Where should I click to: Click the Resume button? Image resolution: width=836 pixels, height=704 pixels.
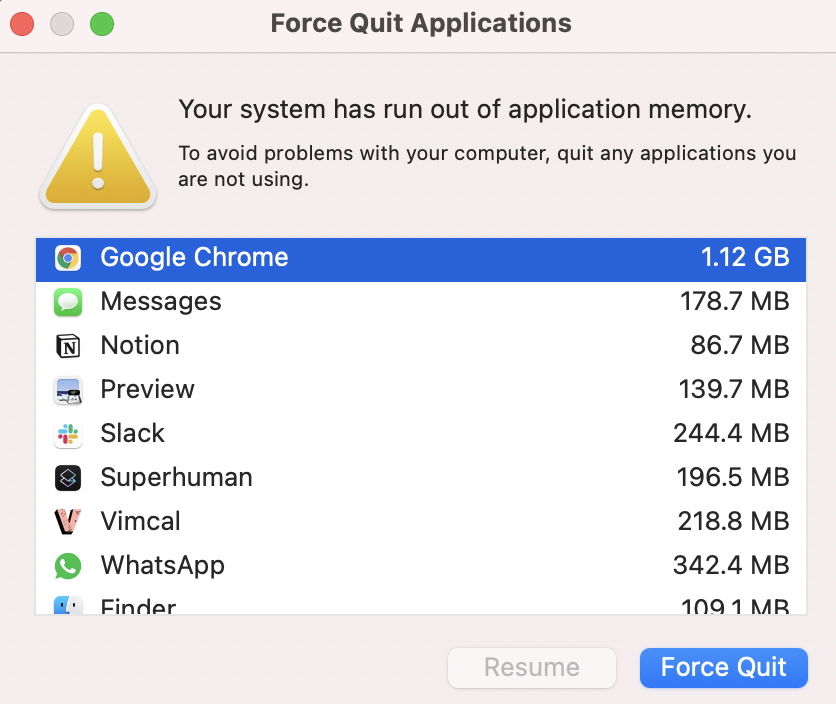[x=532, y=668]
